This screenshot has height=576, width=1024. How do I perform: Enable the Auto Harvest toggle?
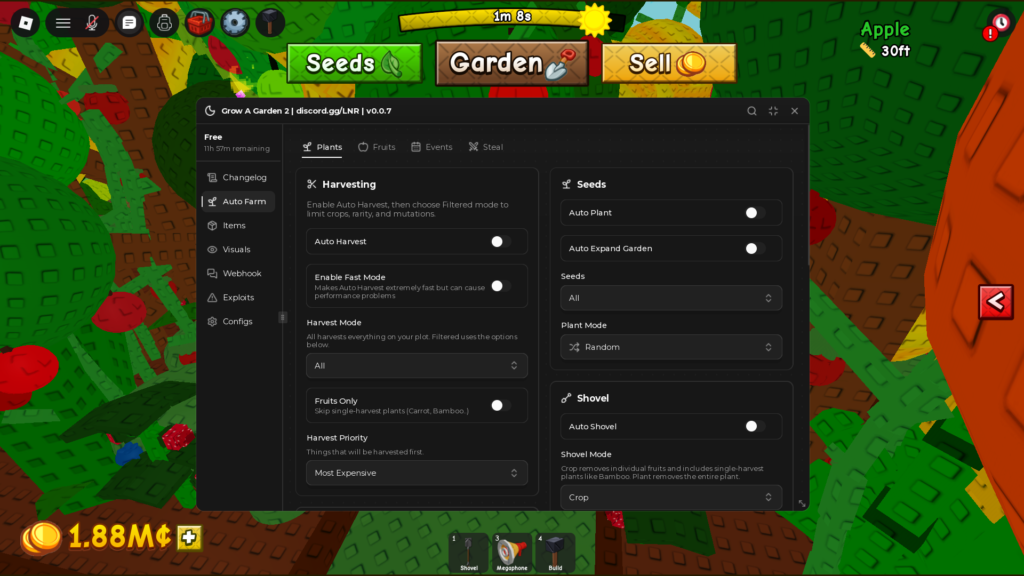[501, 242]
